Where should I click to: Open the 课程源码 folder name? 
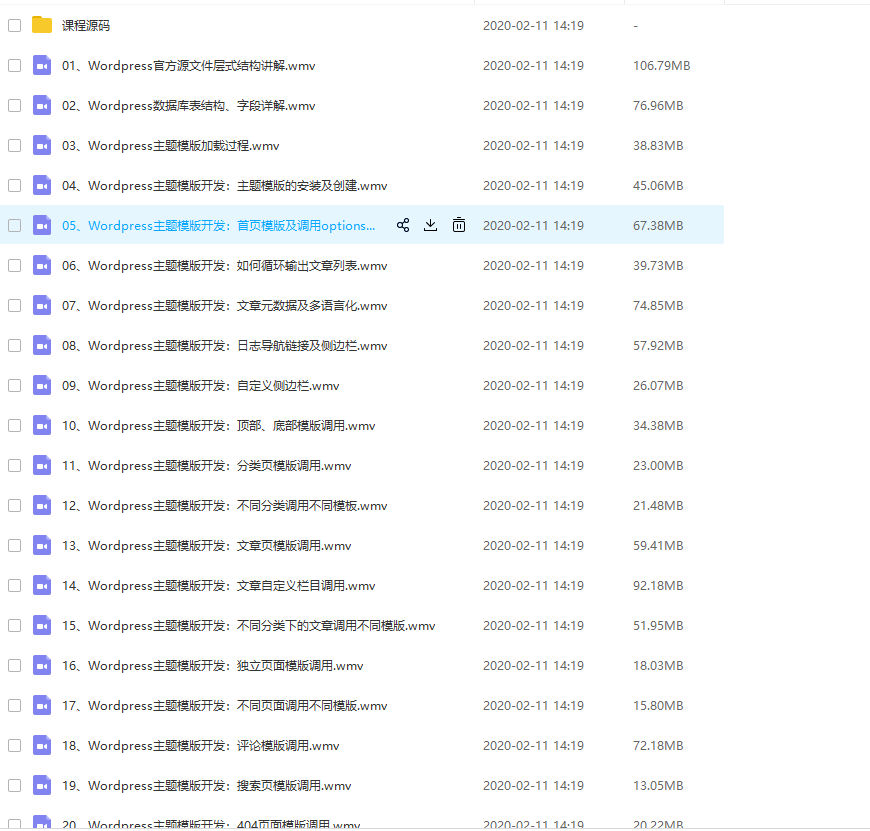coord(85,26)
